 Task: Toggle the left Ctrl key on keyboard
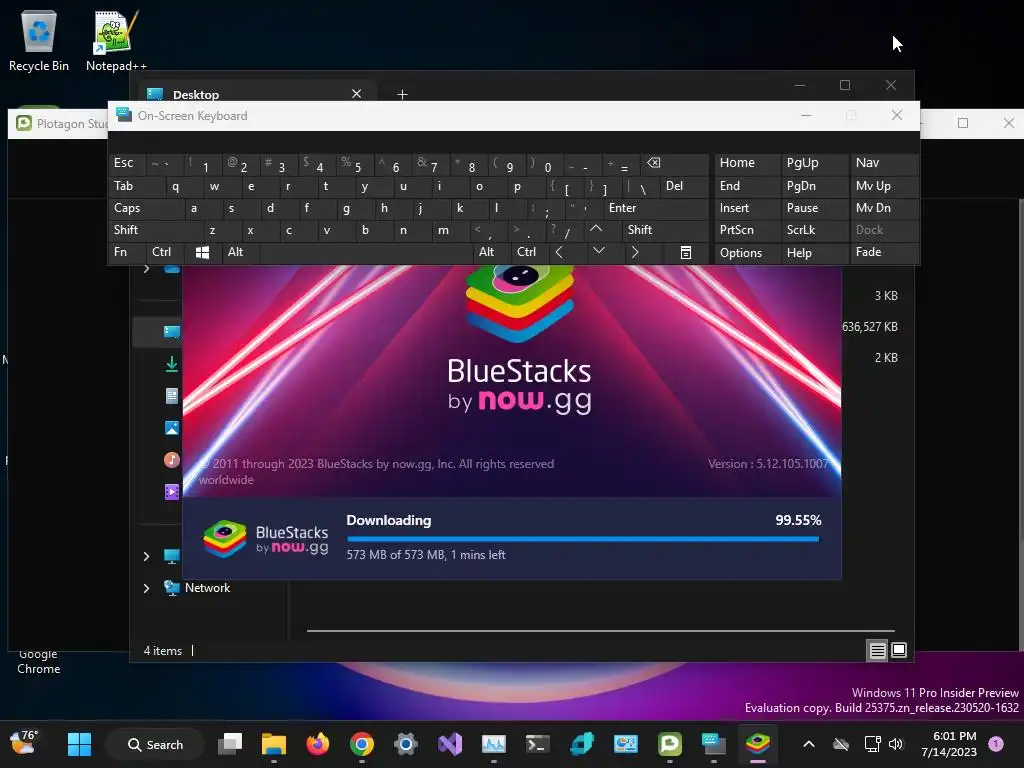click(166, 252)
